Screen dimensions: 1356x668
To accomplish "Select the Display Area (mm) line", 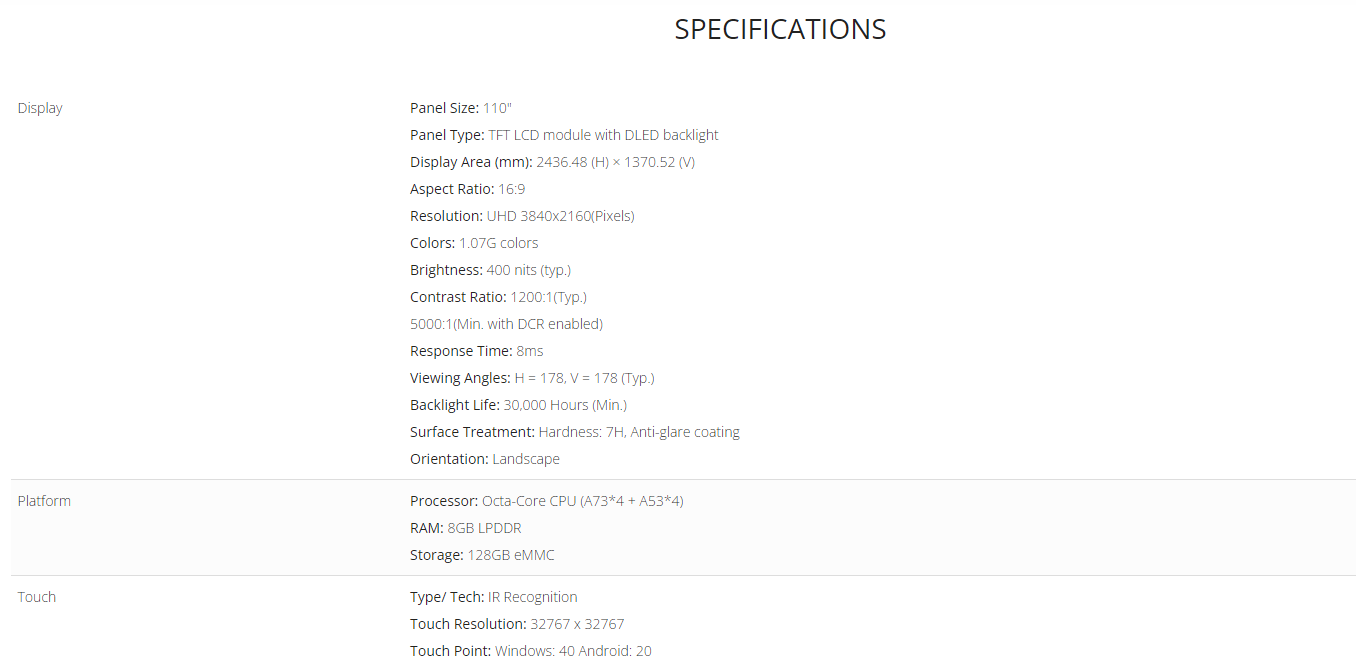I will coord(552,162).
